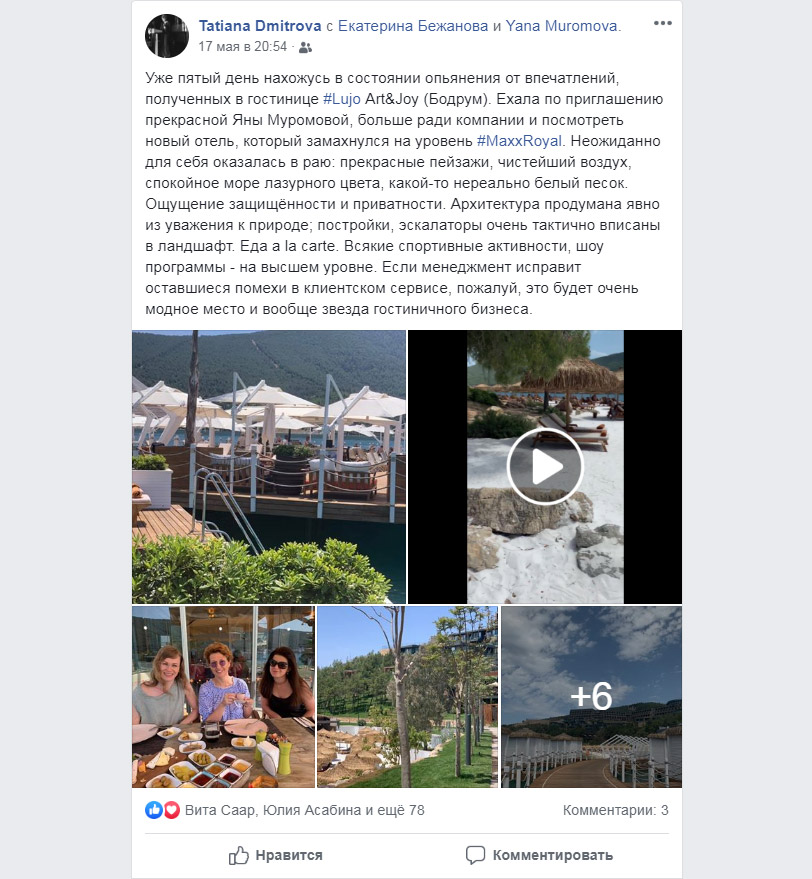Open the post timestamp 17 мая в 20:54
The width and height of the screenshot is (812, 879).
[242, 47]
